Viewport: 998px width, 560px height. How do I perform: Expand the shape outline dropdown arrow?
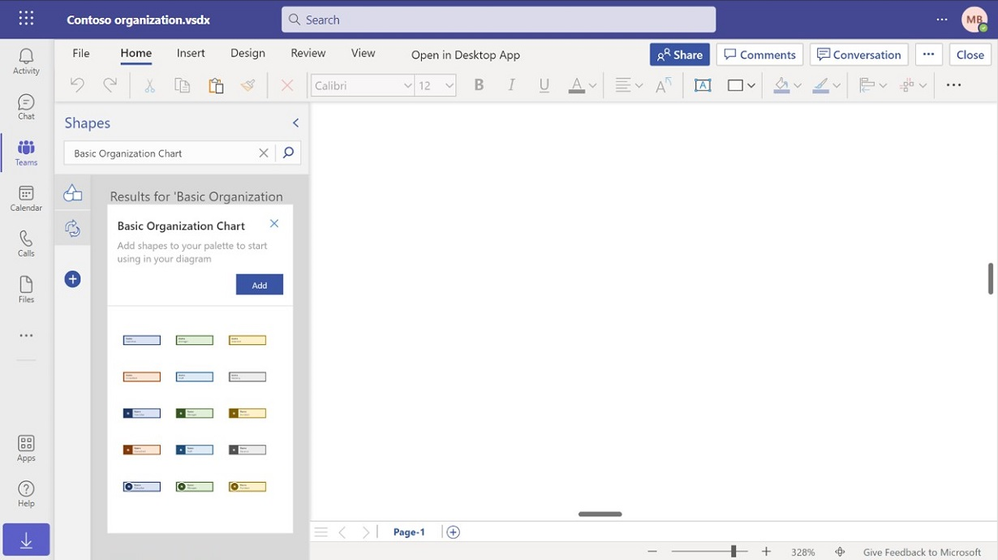click(x=837, y=86)
